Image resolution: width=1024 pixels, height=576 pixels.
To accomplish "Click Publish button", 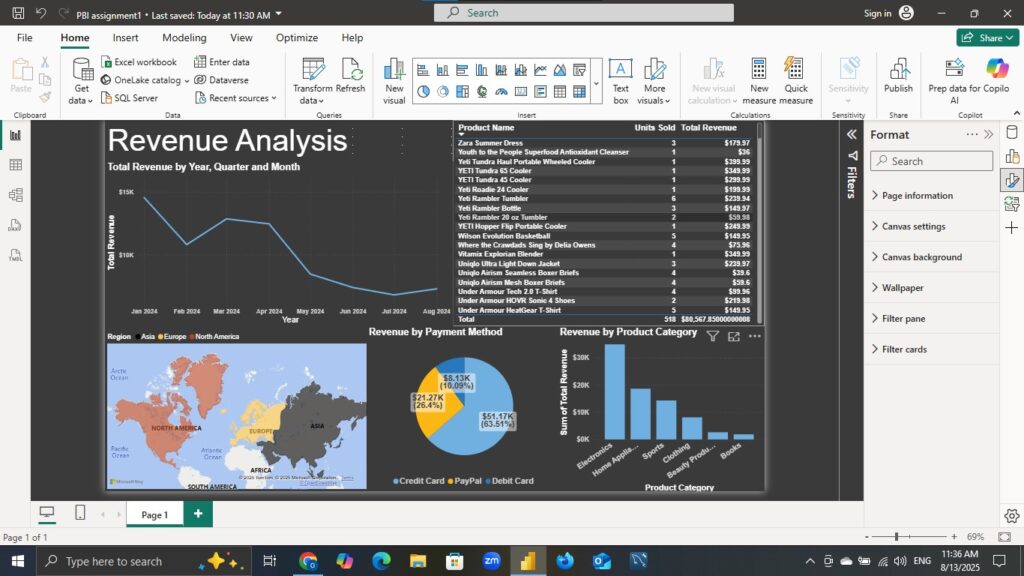I will [x=899, y=75].
